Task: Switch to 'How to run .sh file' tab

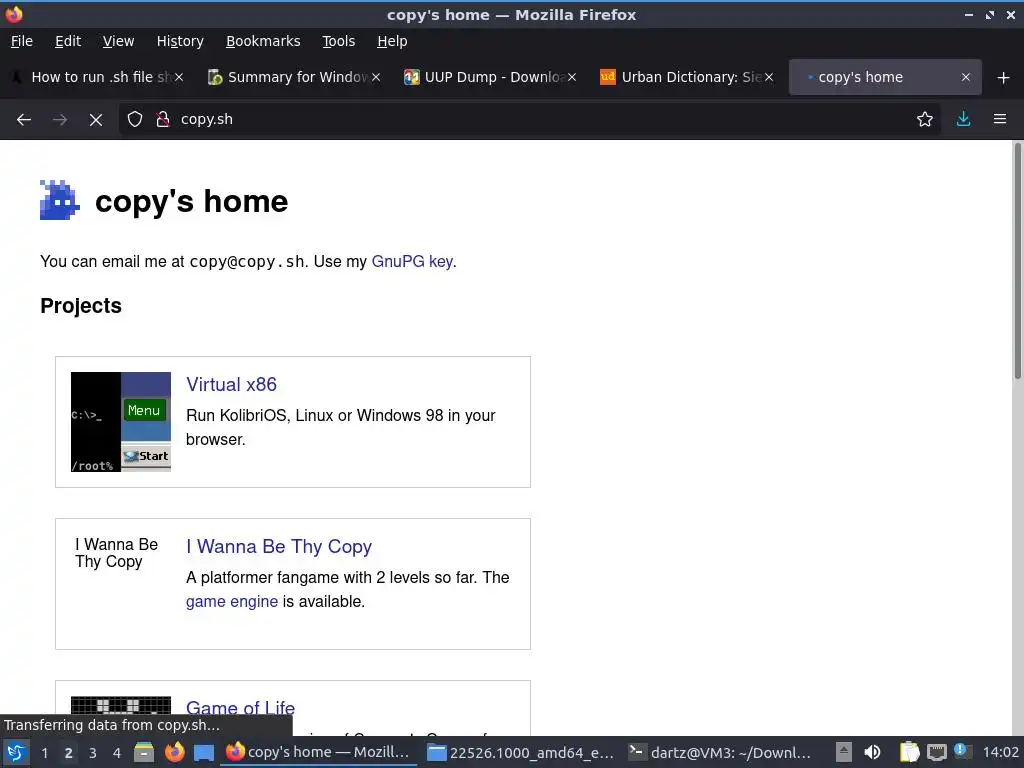Action: (97, 78)
